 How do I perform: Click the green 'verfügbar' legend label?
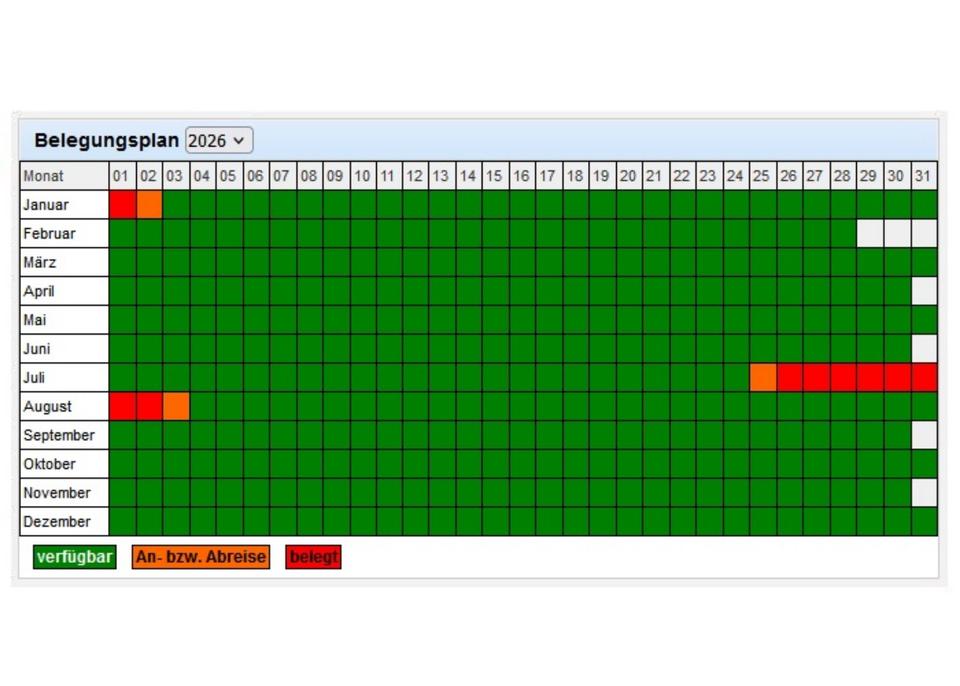75,558
